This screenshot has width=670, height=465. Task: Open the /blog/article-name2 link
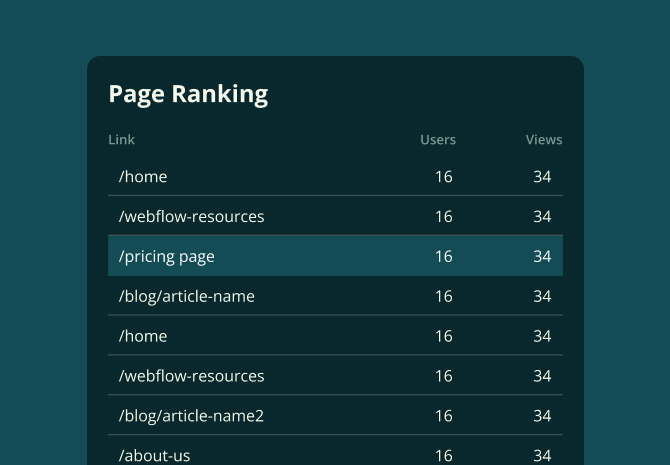coord(191,416)
